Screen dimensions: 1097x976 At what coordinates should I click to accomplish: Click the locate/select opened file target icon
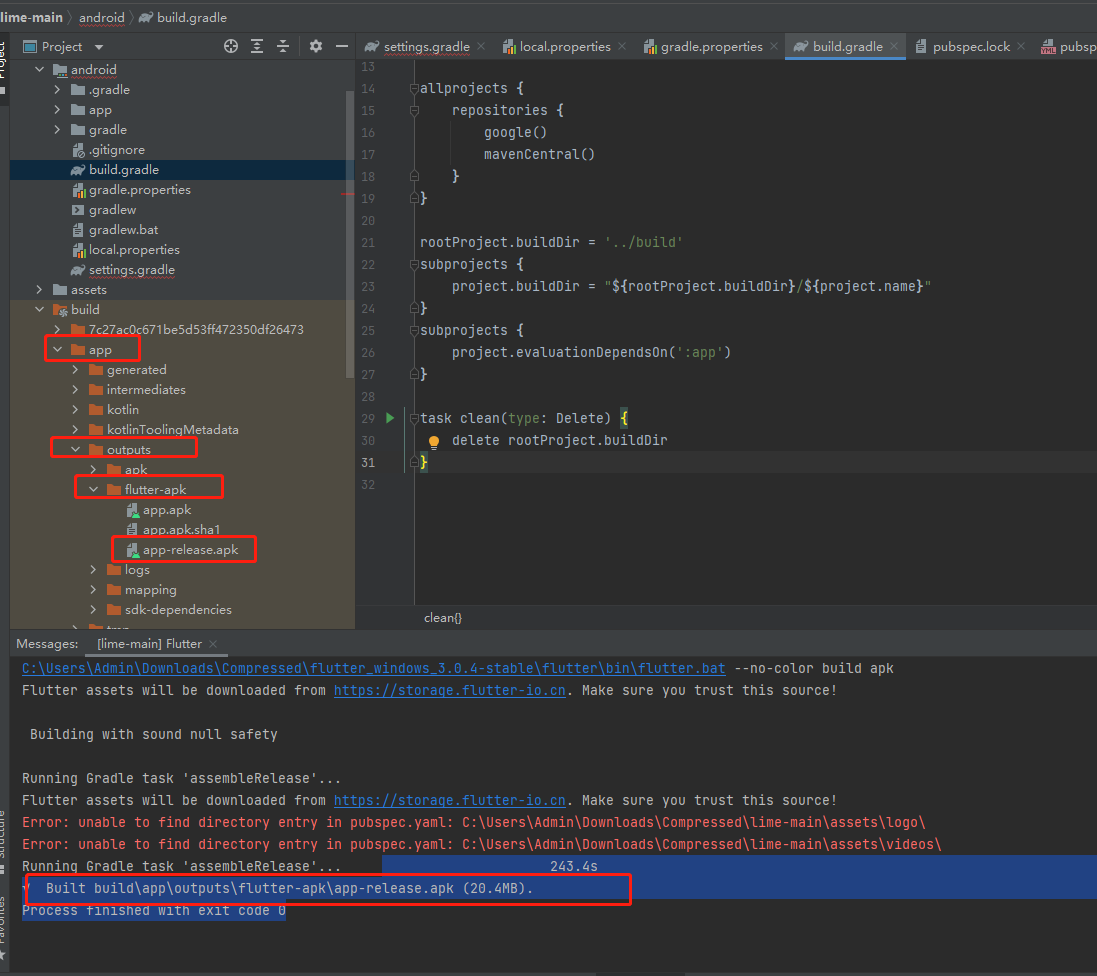point(231,46)
